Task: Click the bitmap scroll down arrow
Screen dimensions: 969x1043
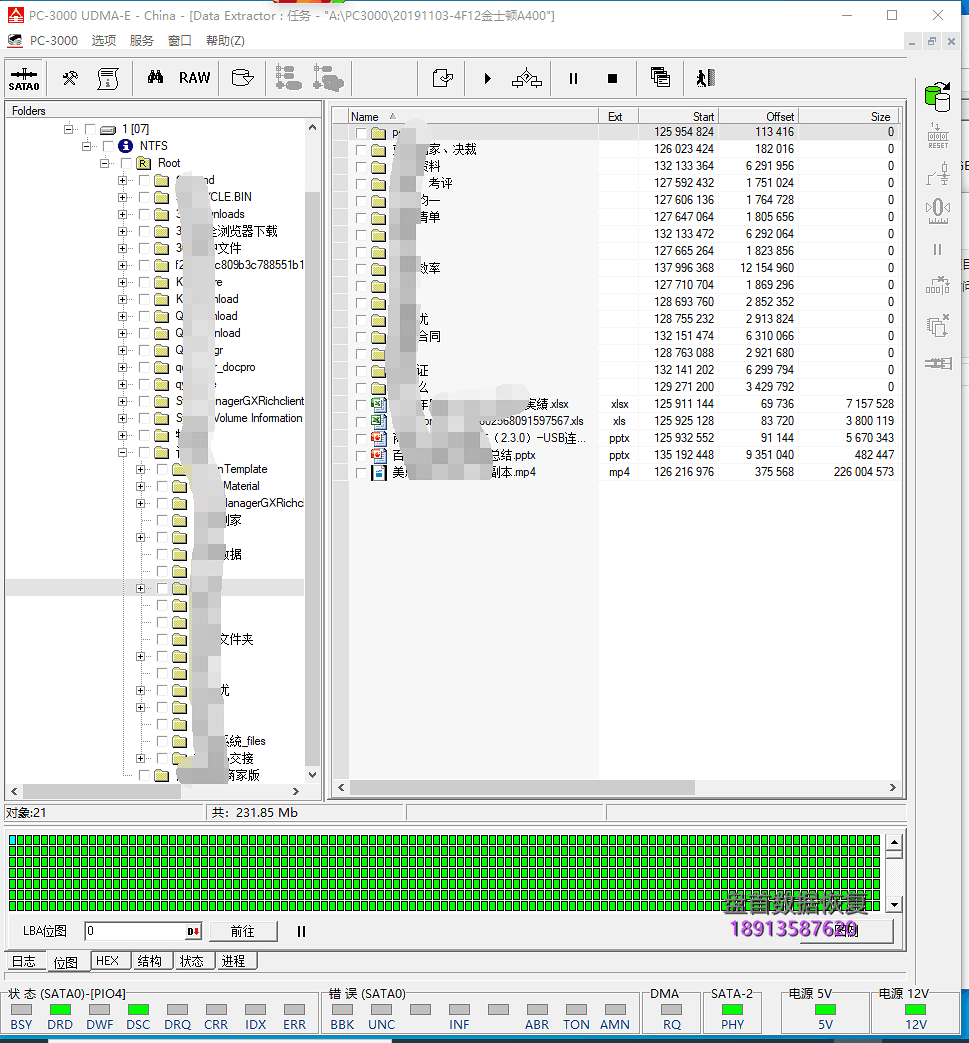Action: tap(895, 905)
